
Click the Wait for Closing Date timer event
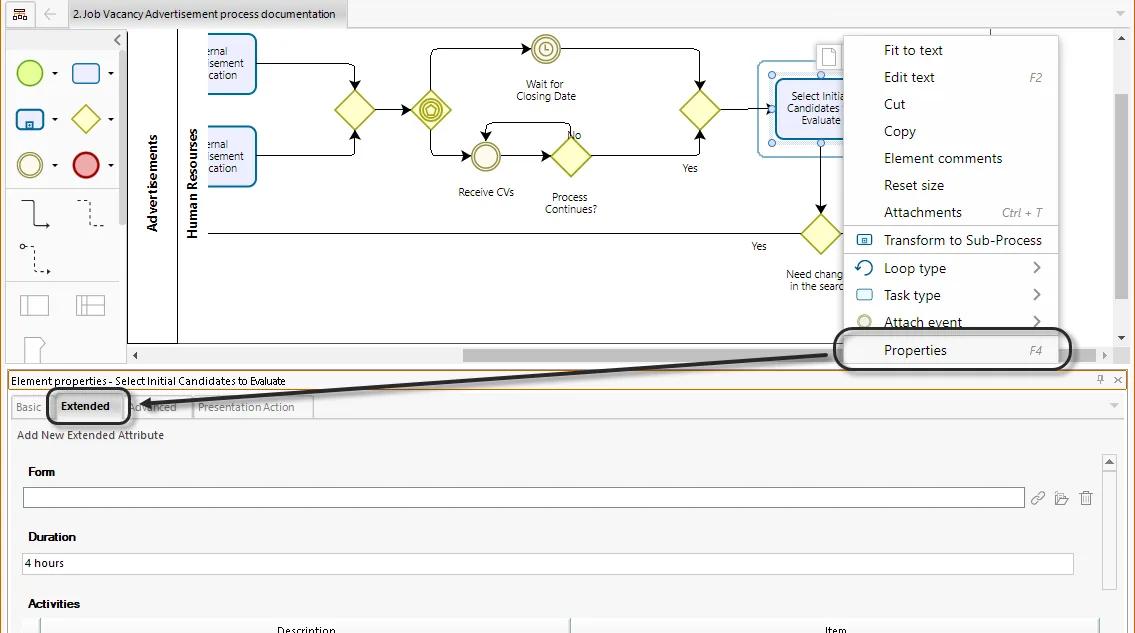coord(546,49)
